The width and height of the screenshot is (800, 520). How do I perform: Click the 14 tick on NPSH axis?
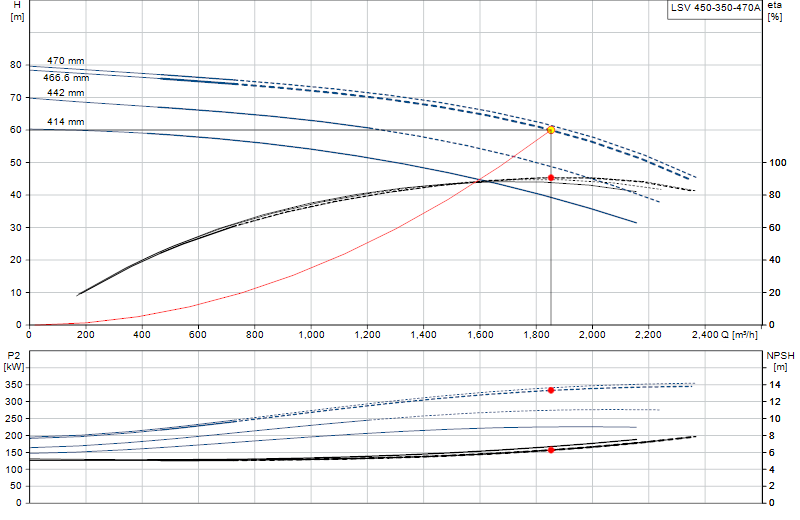tap(775, 385)
